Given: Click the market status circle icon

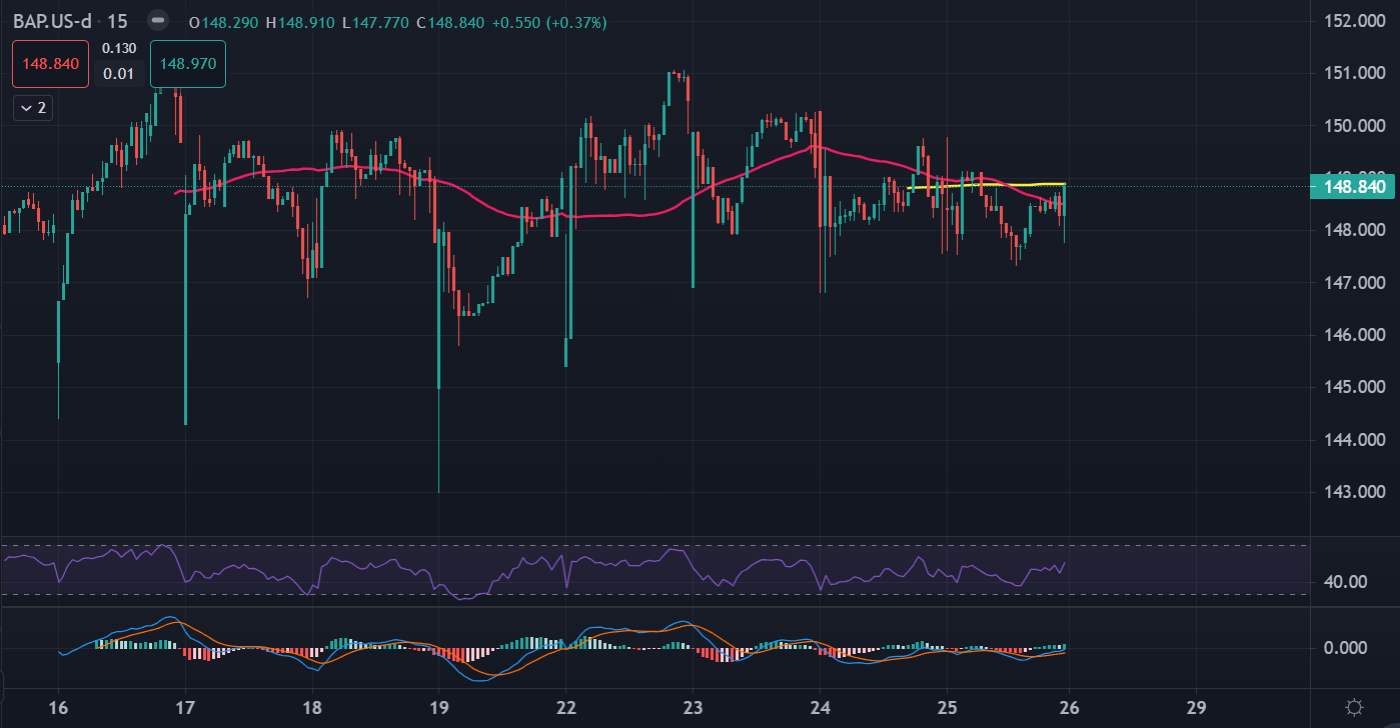Looking at the screenshot, I should coord(157,21).
